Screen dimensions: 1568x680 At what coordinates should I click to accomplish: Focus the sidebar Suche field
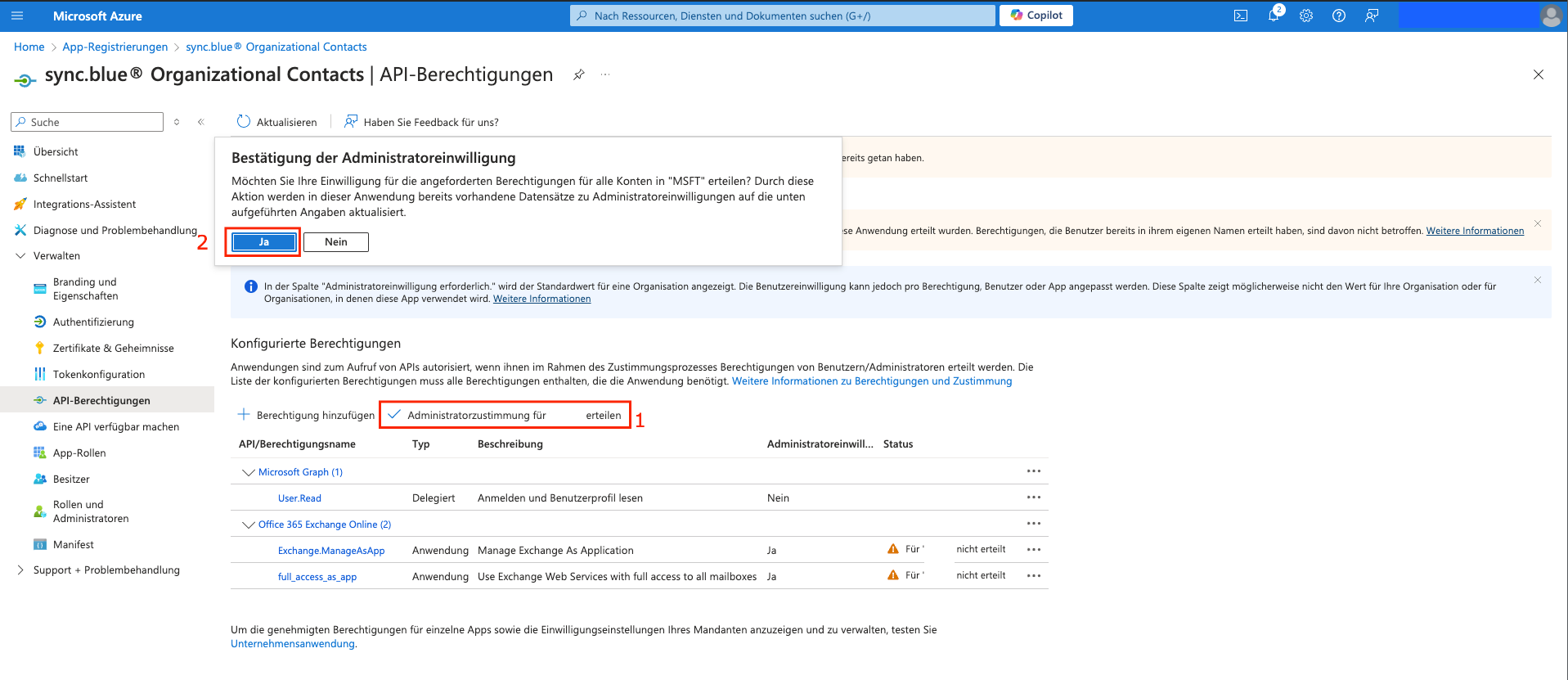coord(88,122)
